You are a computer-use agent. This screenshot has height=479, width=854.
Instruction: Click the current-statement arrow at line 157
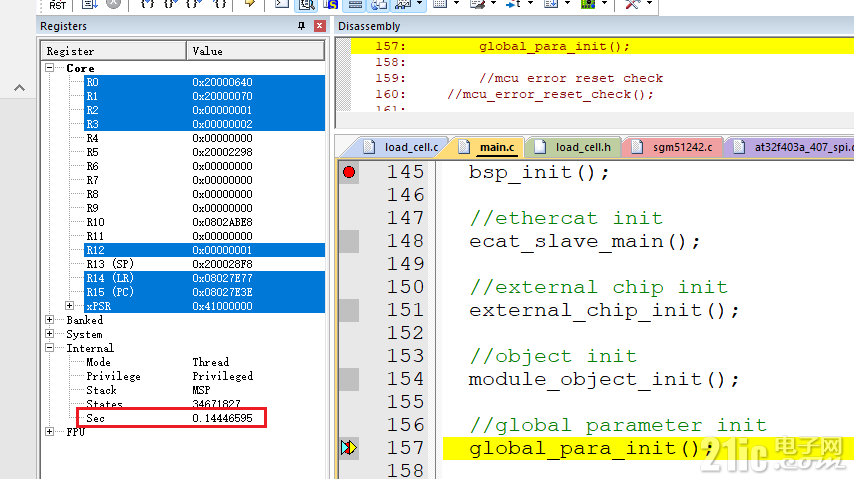pos(349,448)
